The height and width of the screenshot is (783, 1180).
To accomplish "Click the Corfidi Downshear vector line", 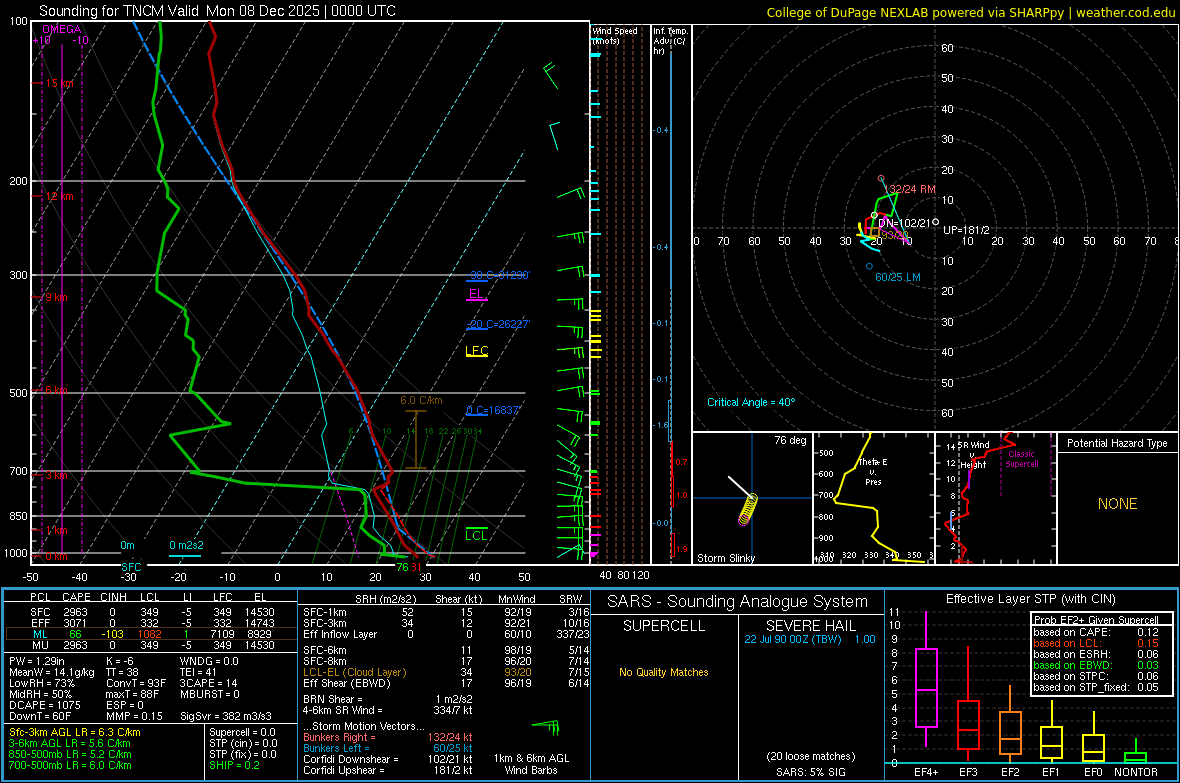I will click(388, 759).
